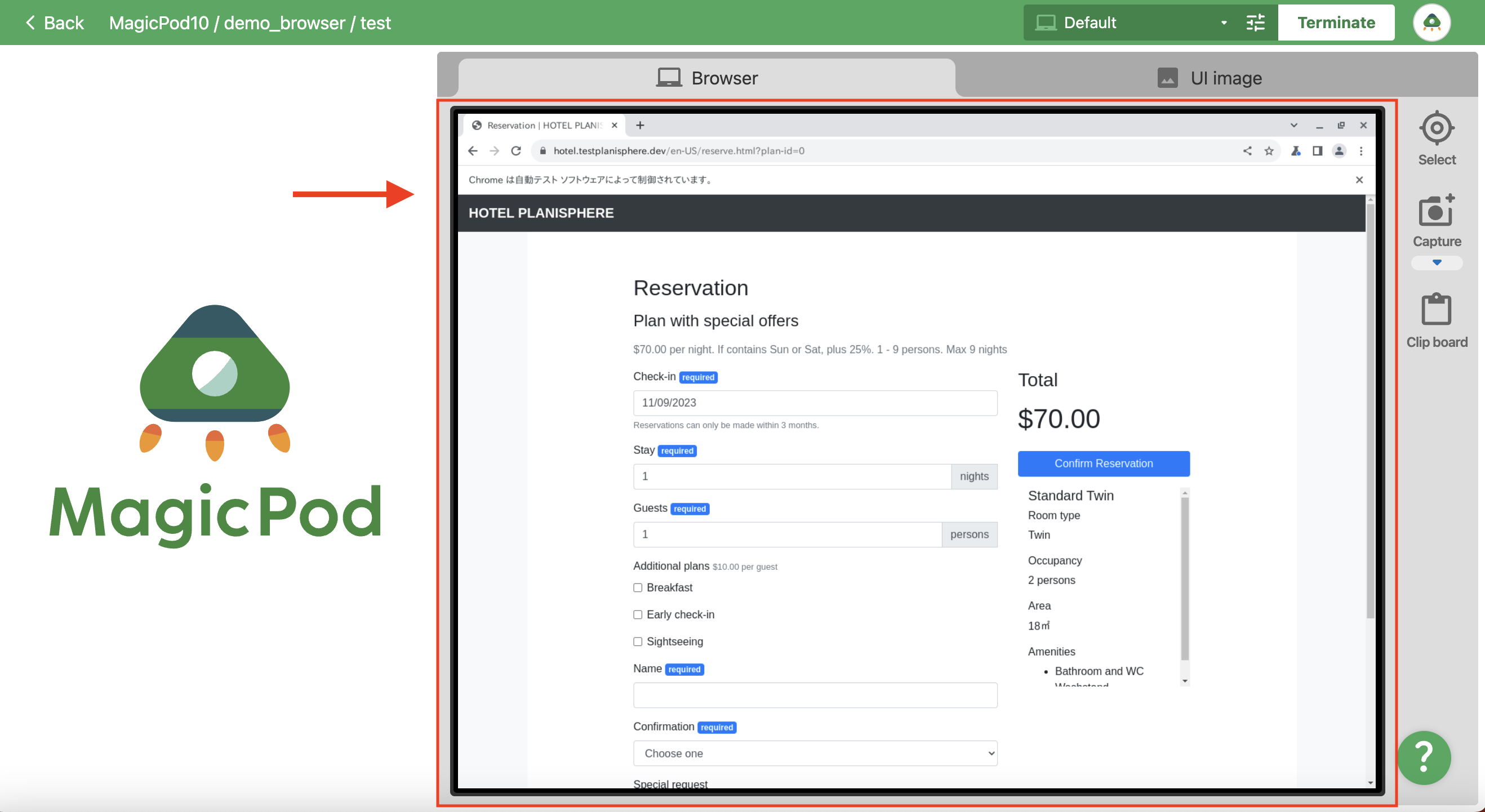
Task: Open the Confirmation Choose one dropdown
Action: (815, 753)
